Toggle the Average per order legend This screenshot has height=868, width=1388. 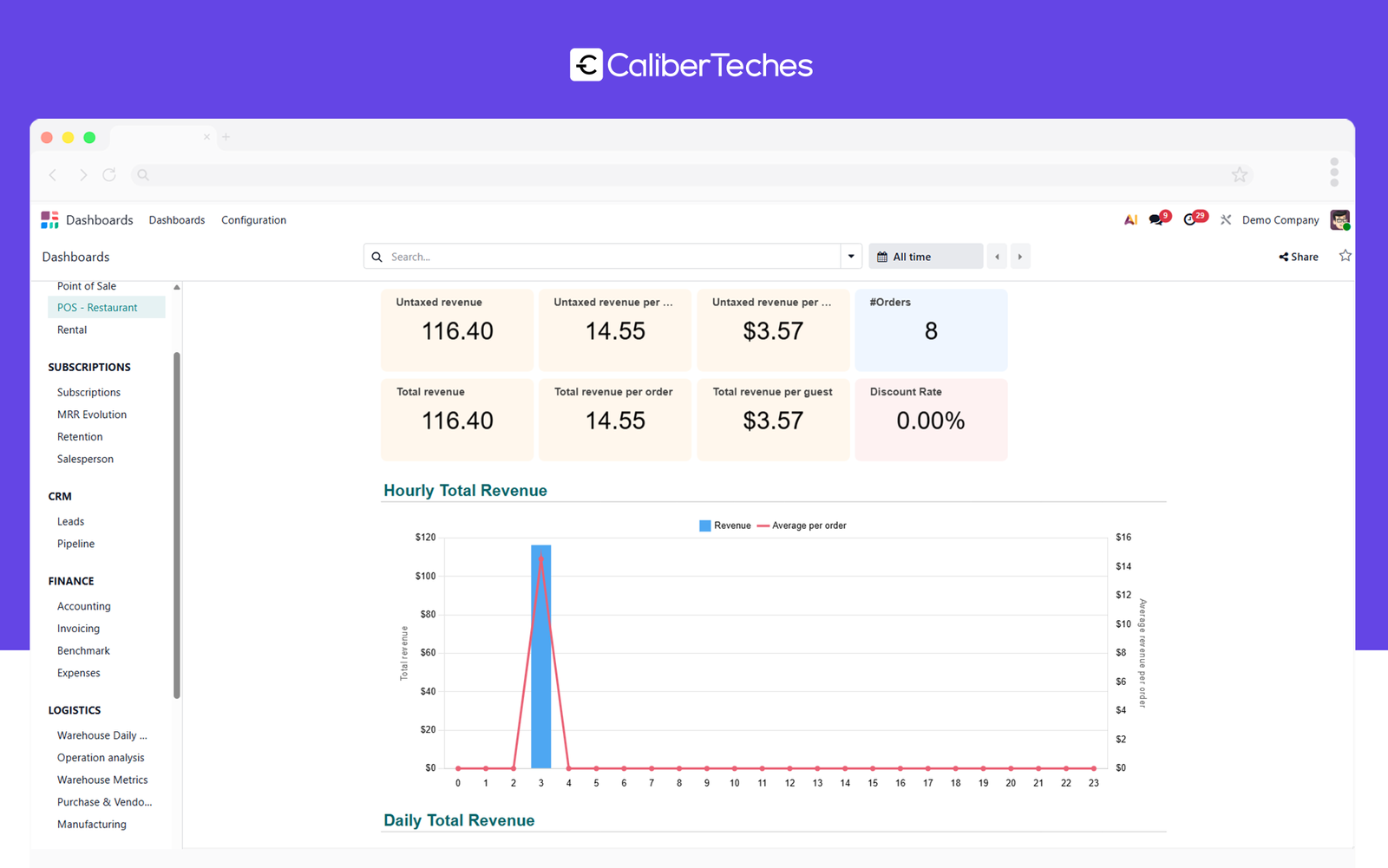point(802,525)
